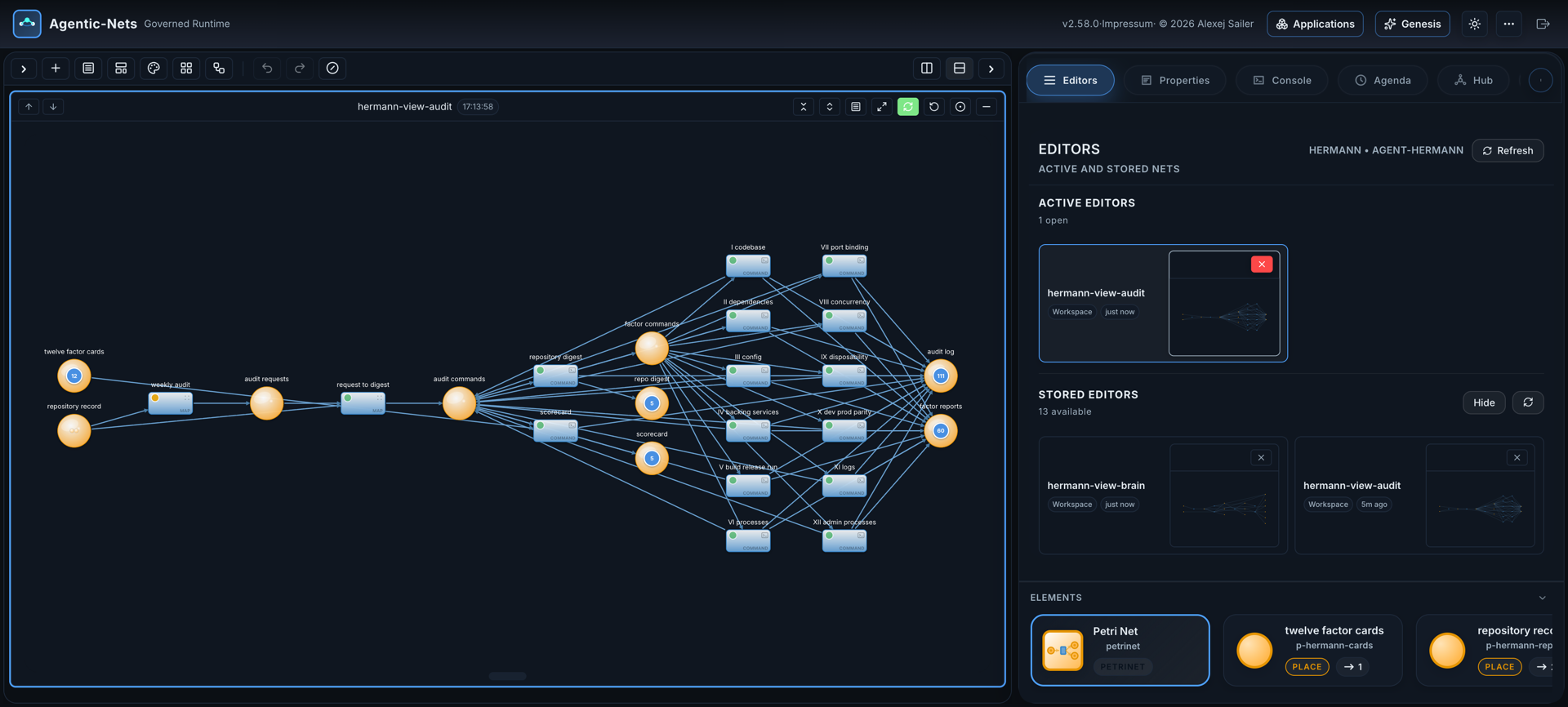Select the audit commands place node

pyautogui.click(x=459, y=402)
